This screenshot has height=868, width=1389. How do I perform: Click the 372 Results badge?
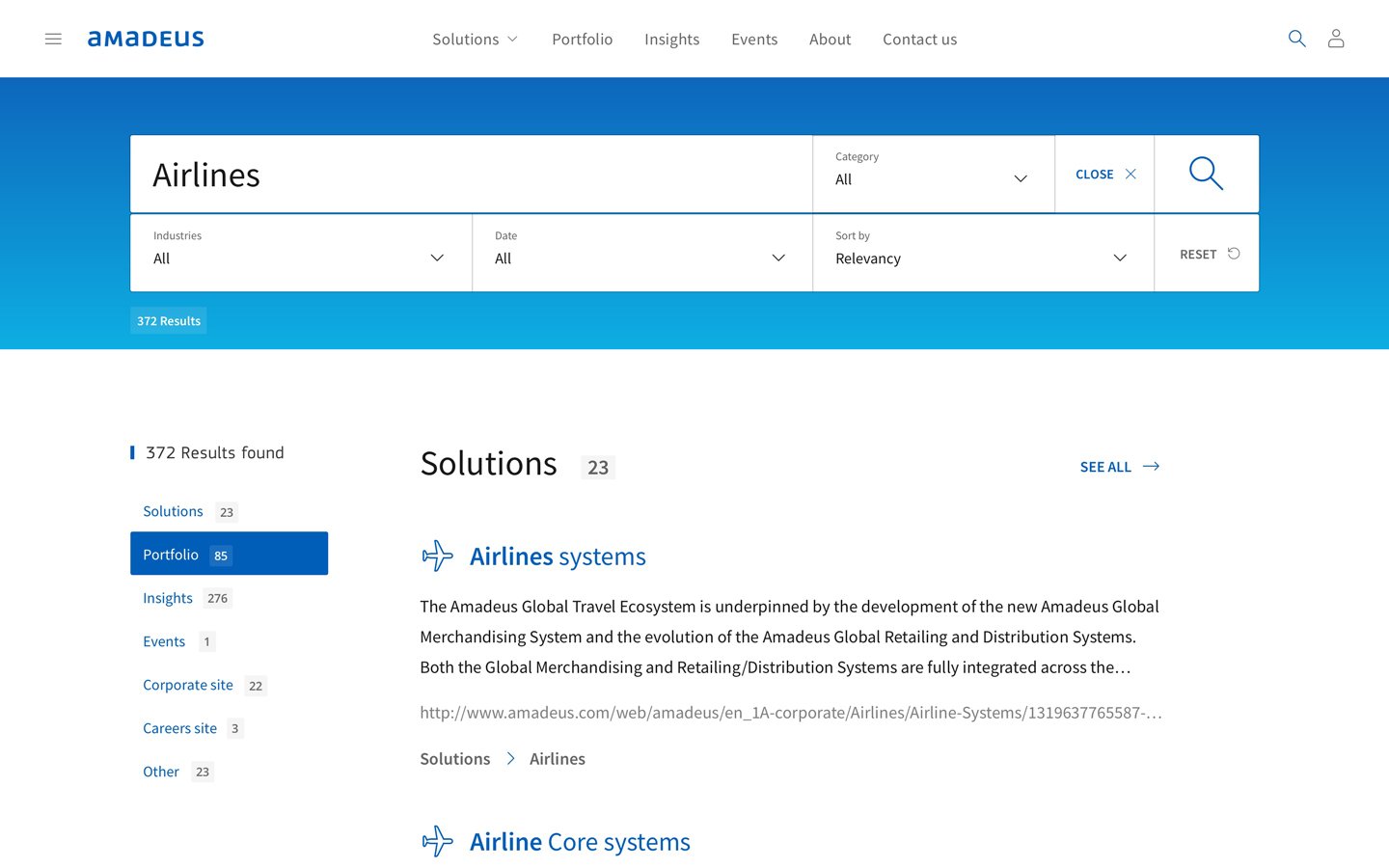pos(169,320)
